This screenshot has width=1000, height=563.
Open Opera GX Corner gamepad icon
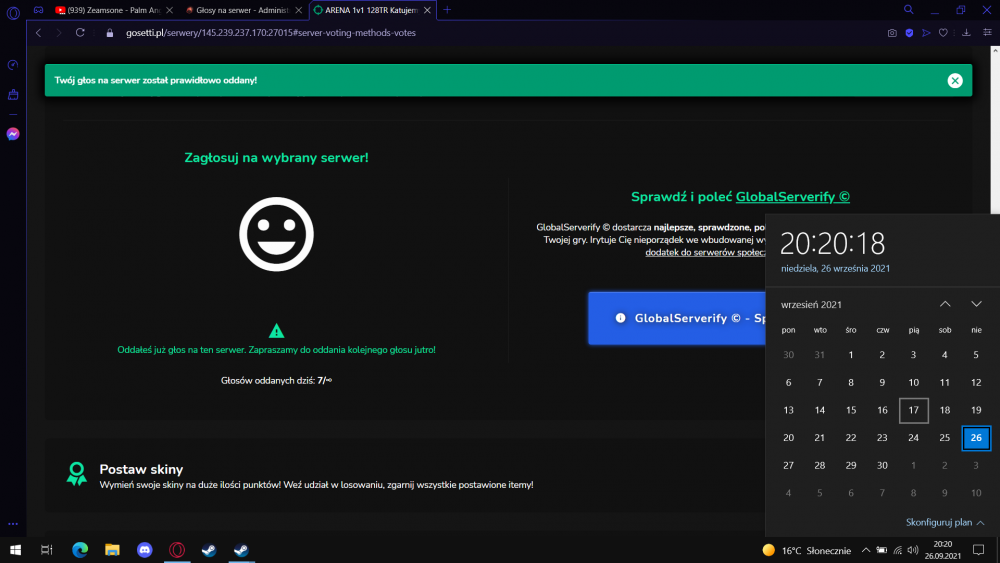coord(39,10)
